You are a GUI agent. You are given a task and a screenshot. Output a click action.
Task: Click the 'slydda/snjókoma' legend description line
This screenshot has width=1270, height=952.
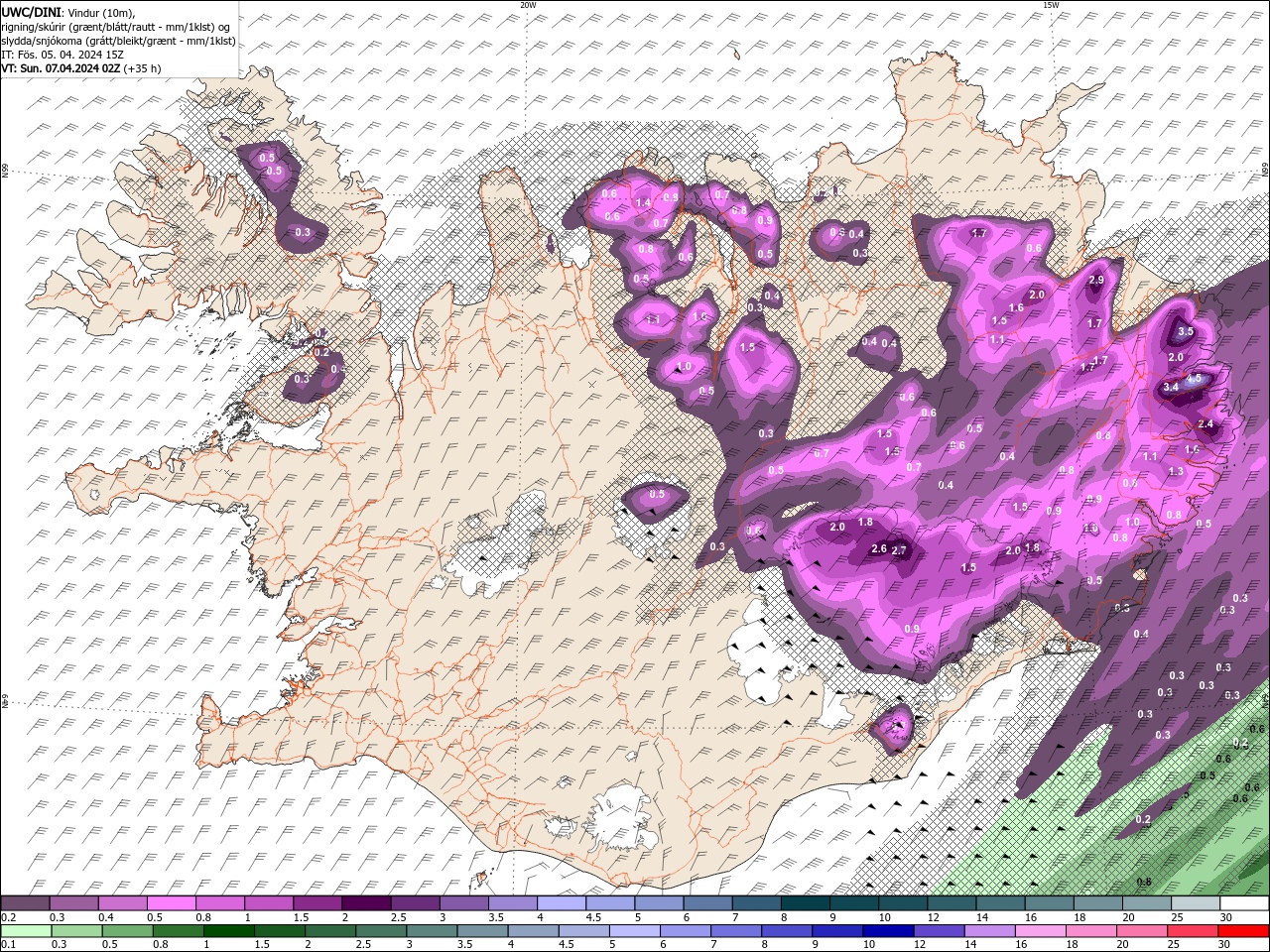click(x=118, y=41)
